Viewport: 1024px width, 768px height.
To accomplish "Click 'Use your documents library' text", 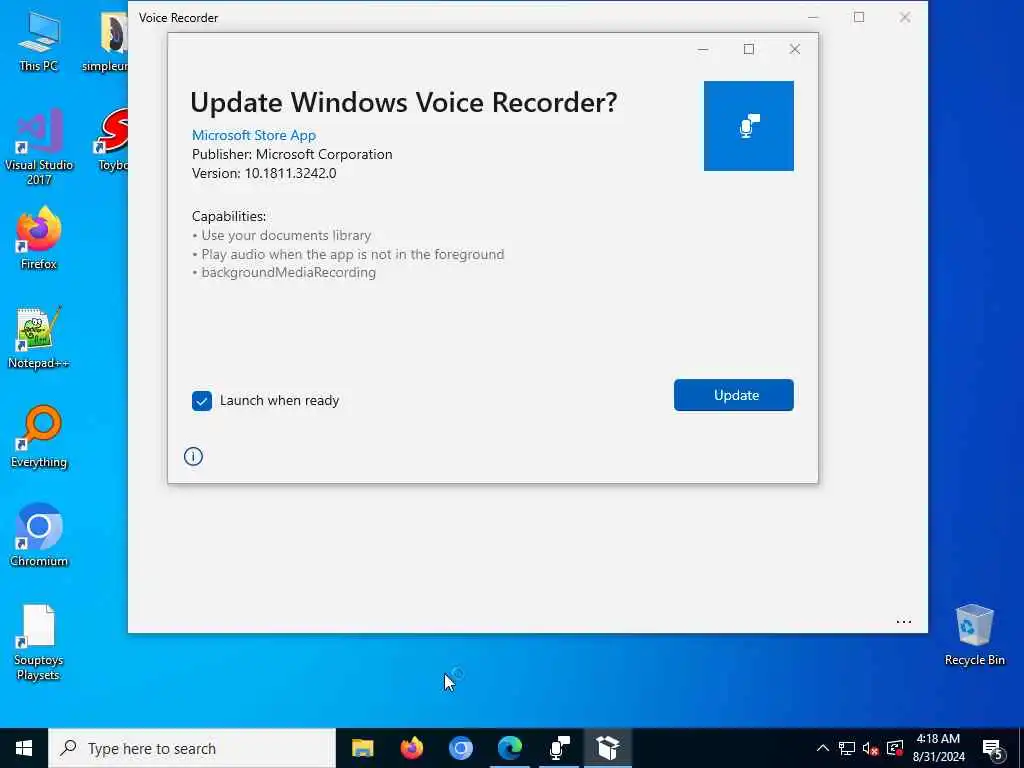I will click(286, 235).
